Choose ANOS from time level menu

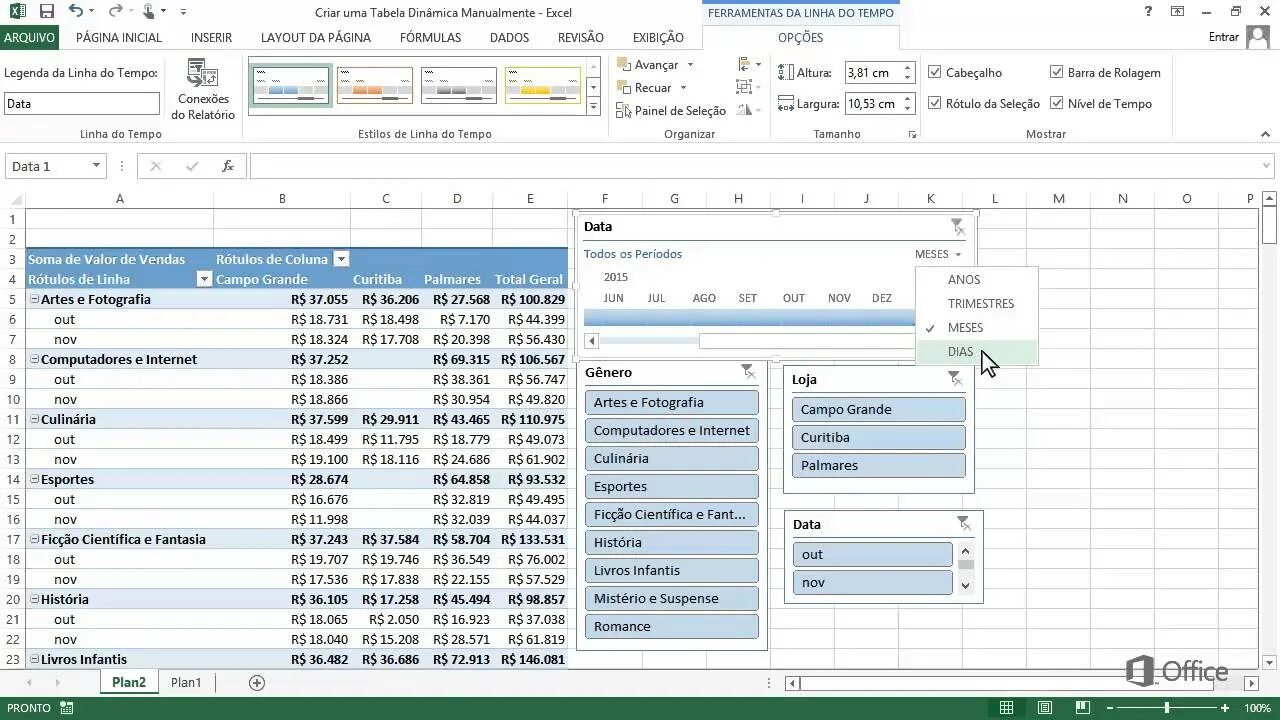click(977, 280)
